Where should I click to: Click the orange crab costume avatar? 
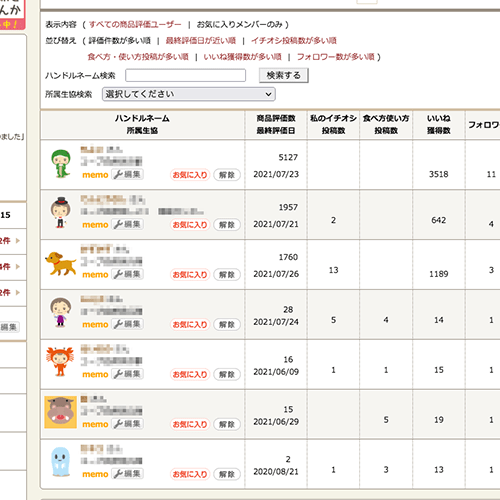click(x=60, y=362)
